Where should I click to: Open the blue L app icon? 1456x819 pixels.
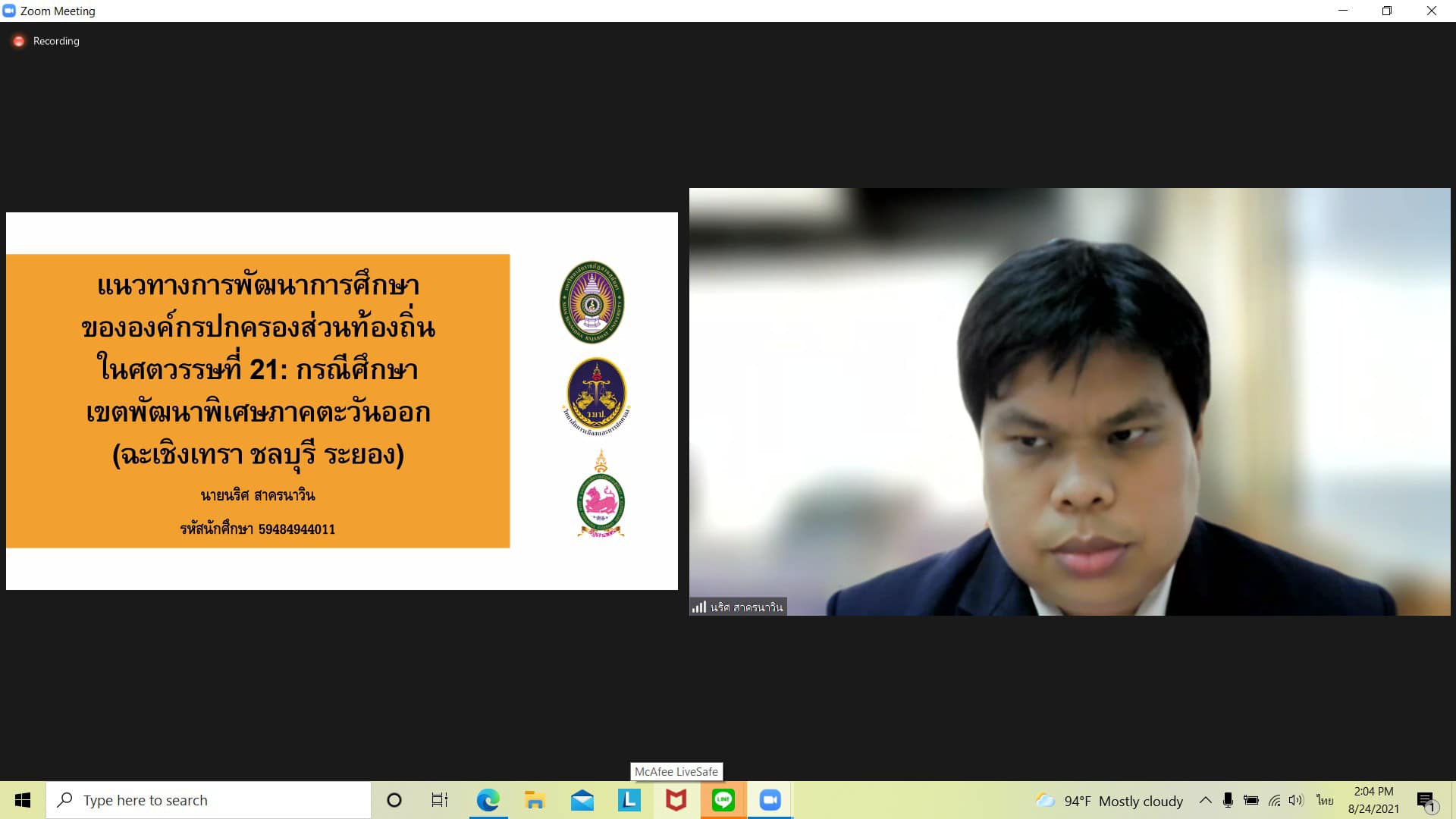tap(629, 800)
